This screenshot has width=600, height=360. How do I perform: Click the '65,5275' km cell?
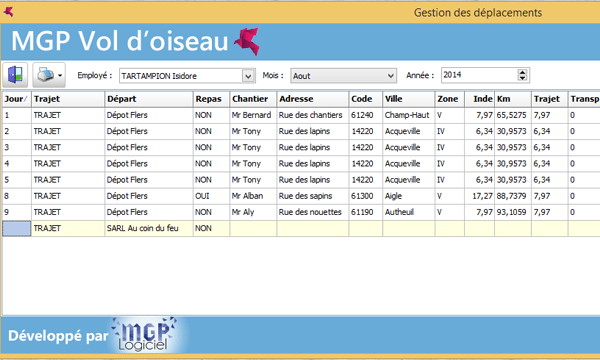(x=513, y=115)
